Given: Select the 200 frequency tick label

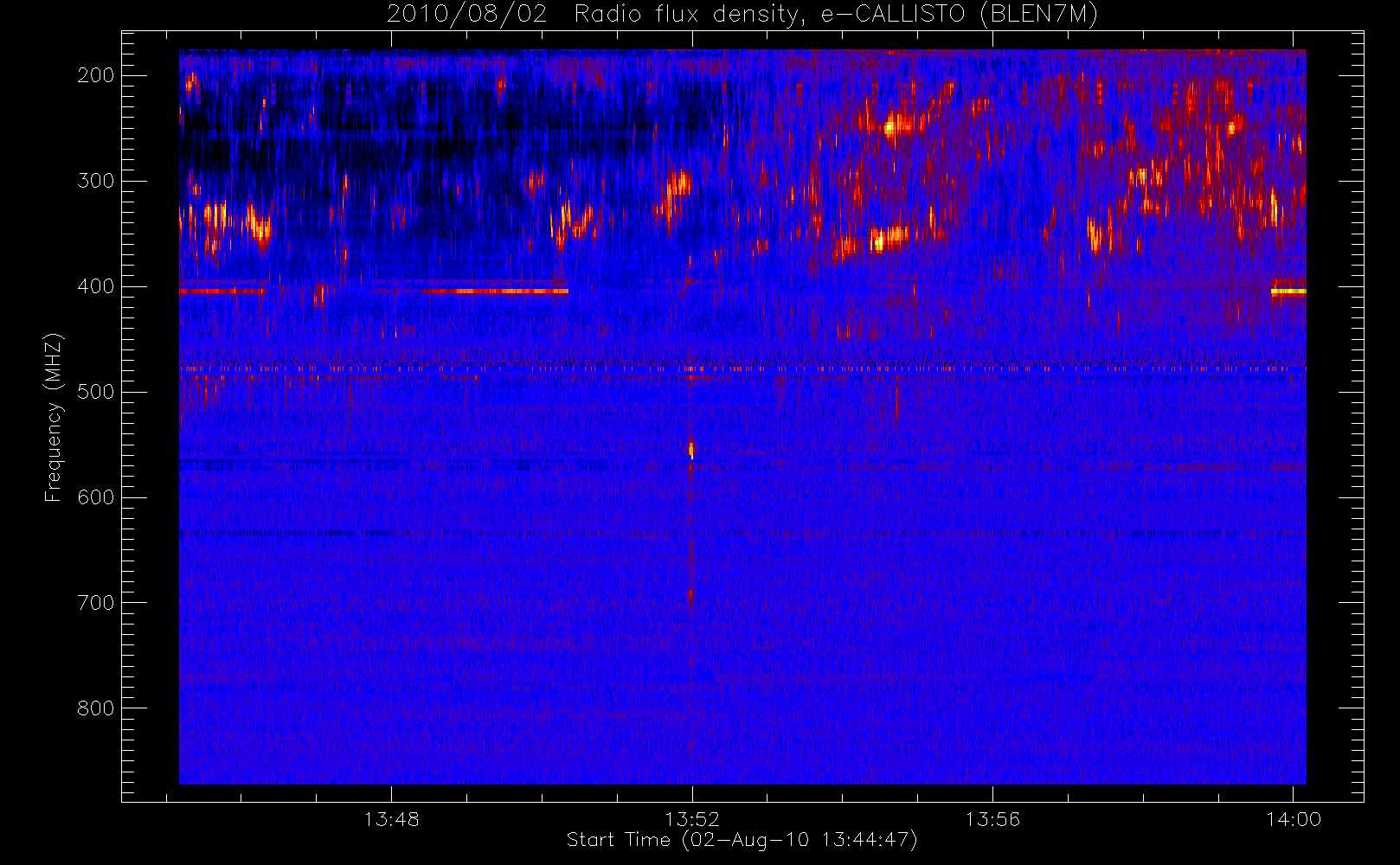Looking at the screenshot, I should point(96,75).
